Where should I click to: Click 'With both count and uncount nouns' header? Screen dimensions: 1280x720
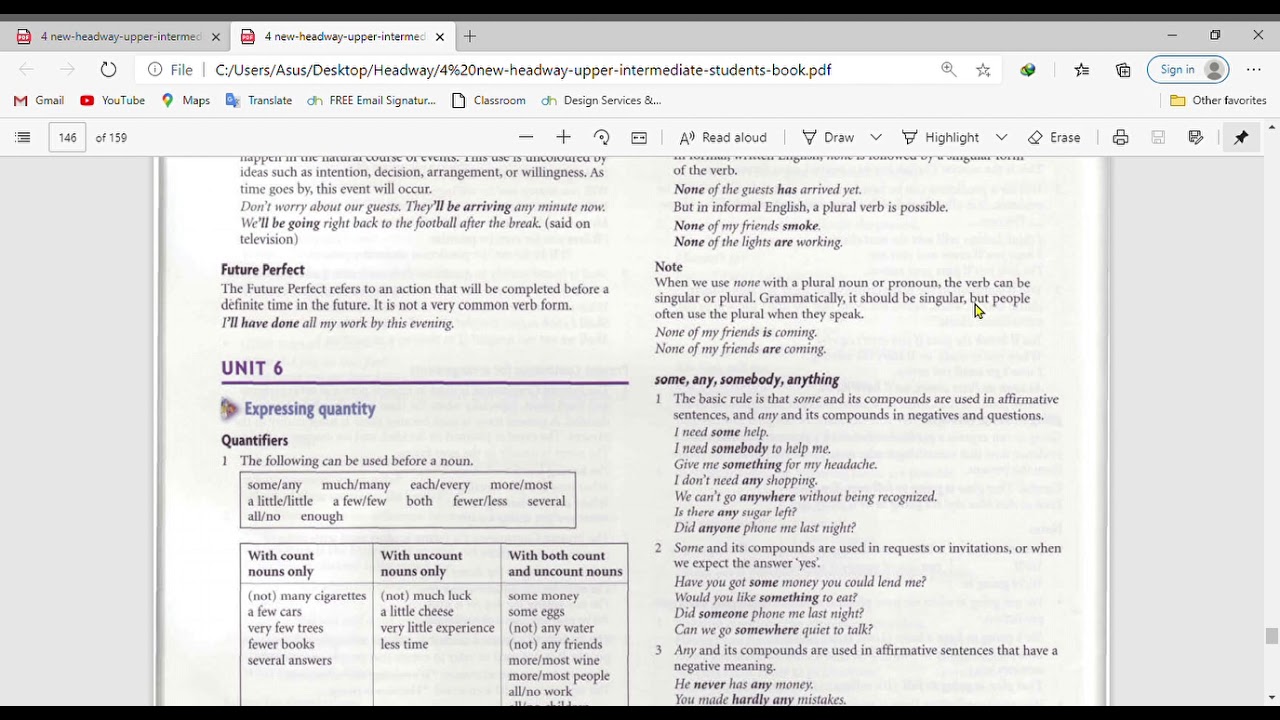click(565, 564)
